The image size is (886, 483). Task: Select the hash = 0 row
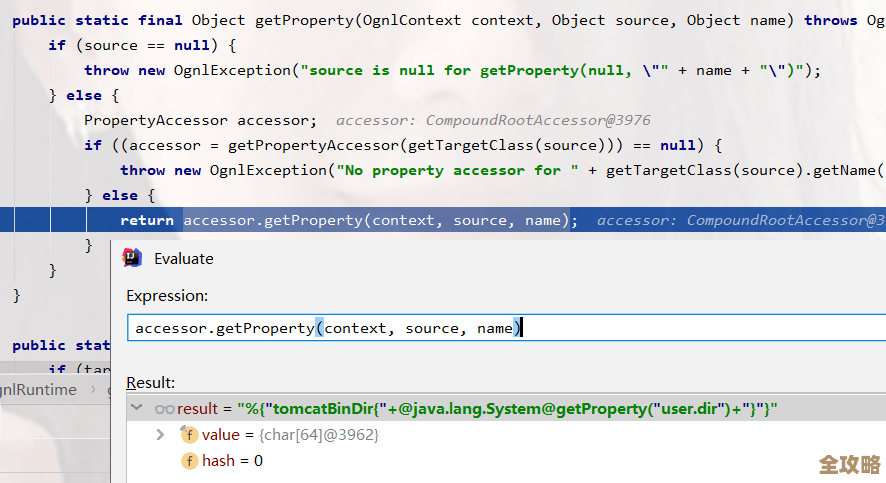tap(232, 461)
